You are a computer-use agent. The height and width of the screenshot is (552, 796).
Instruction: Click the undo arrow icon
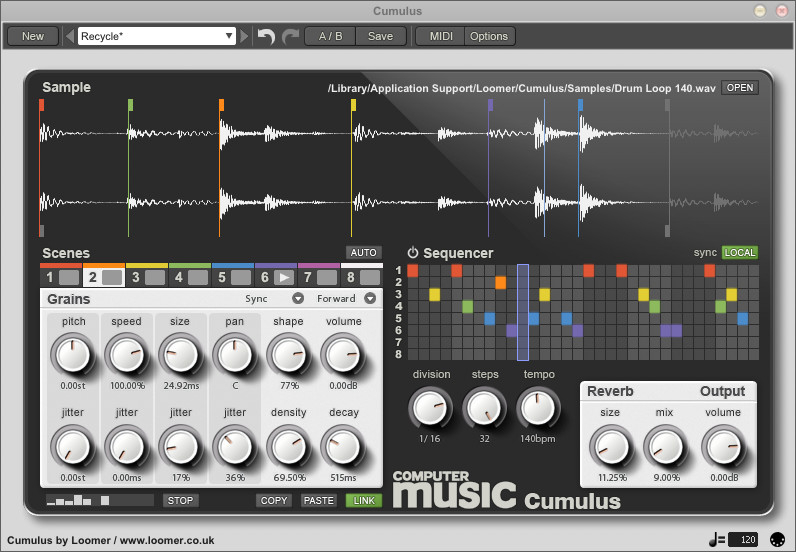pyautogui.click(x=266, y=36)
